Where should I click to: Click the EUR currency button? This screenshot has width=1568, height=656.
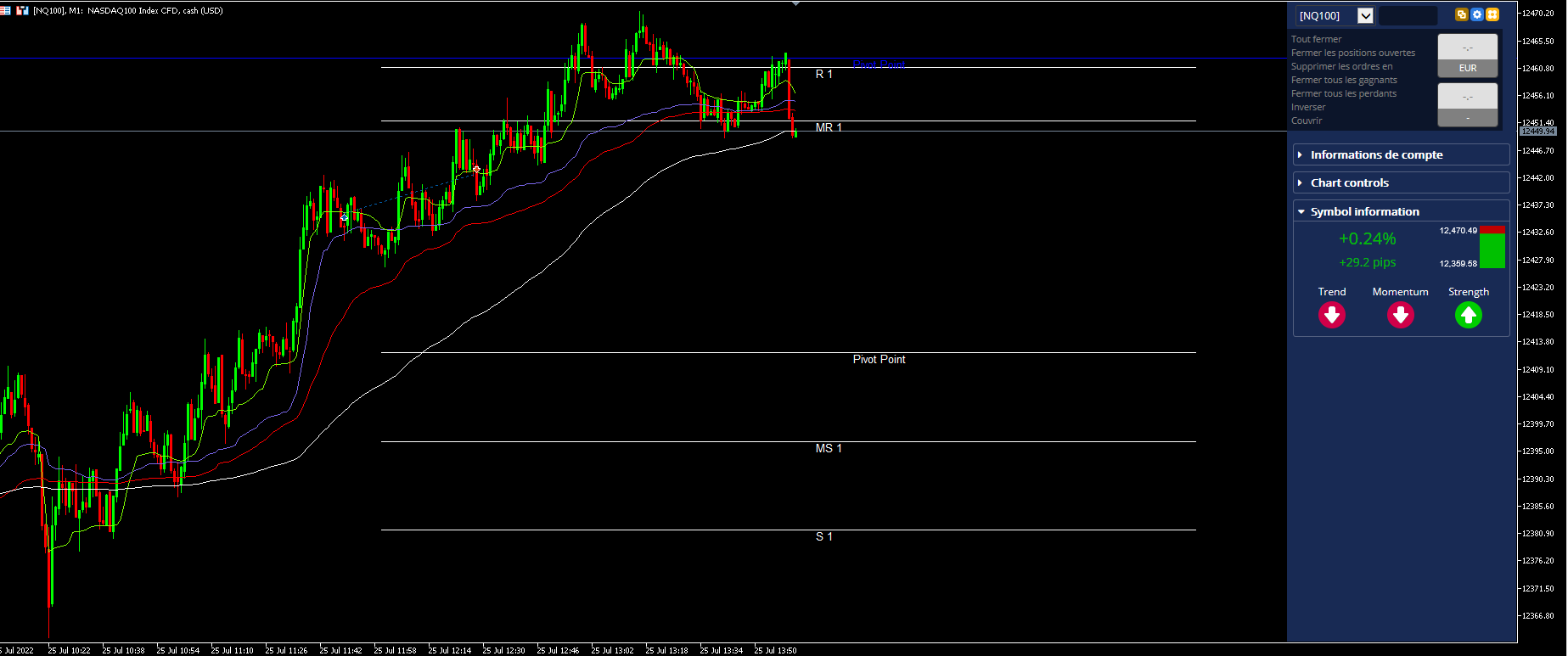point(1468,68)
